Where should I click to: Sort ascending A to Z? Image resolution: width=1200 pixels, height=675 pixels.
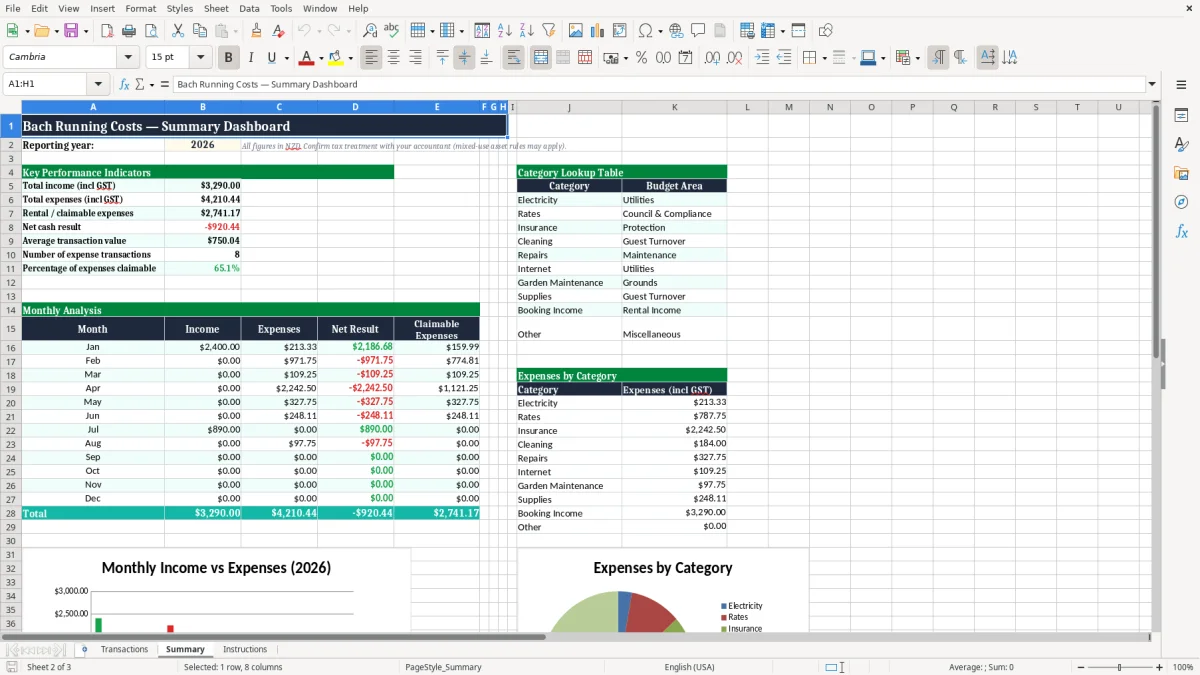point(505,31)
